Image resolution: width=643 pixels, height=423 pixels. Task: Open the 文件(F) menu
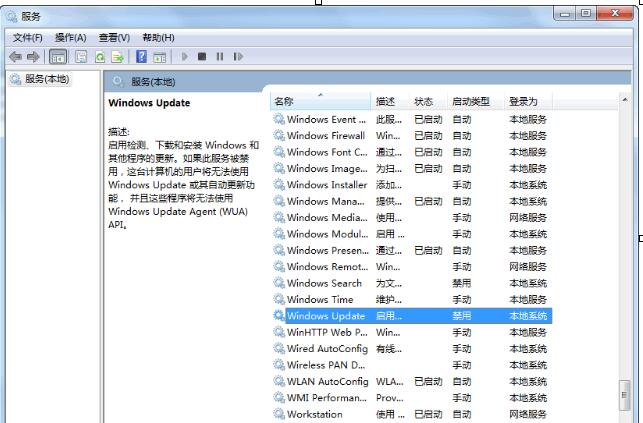click(27, 38)
